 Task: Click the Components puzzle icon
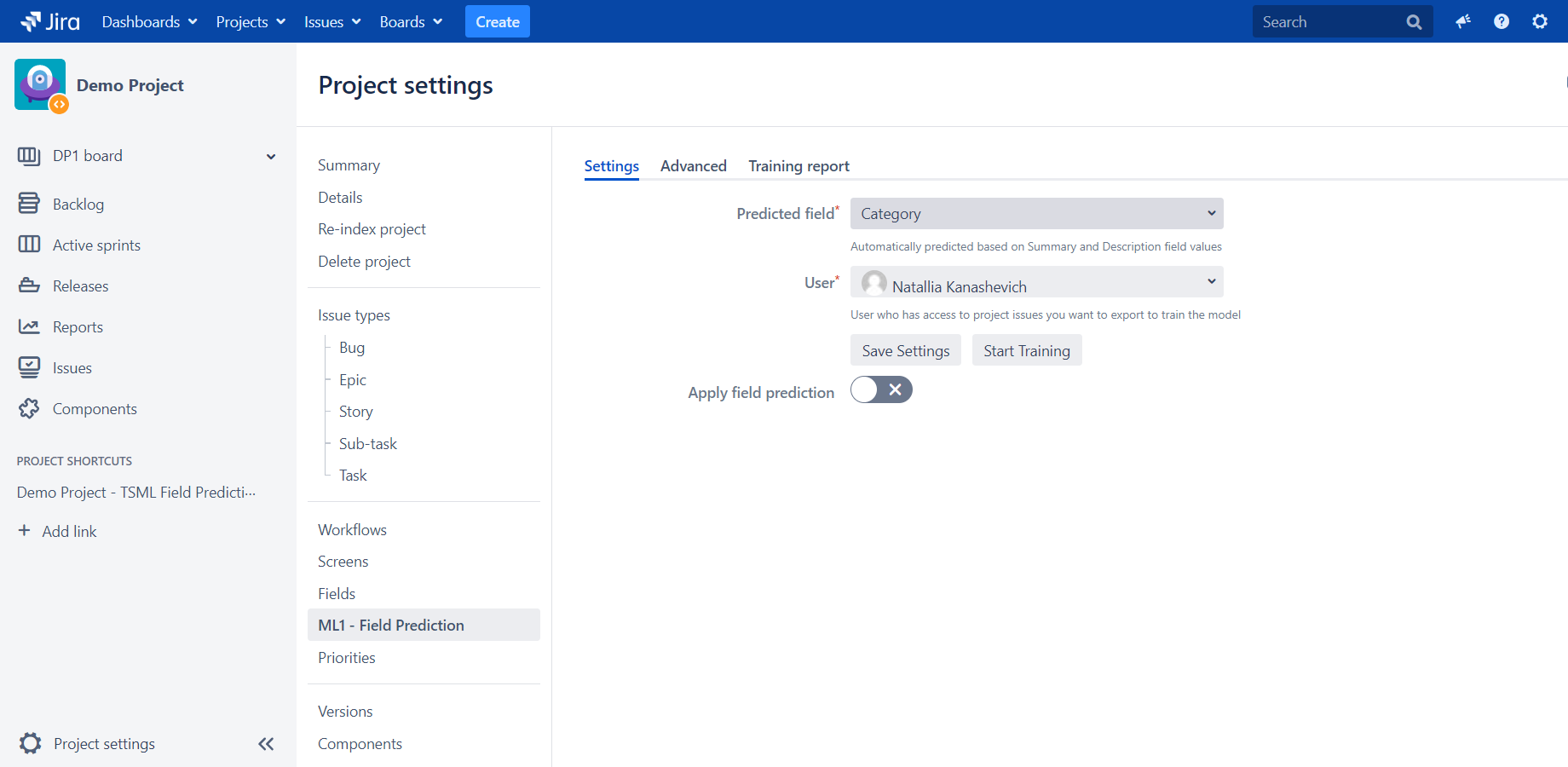pyautogui.click(x=29, y=408)
